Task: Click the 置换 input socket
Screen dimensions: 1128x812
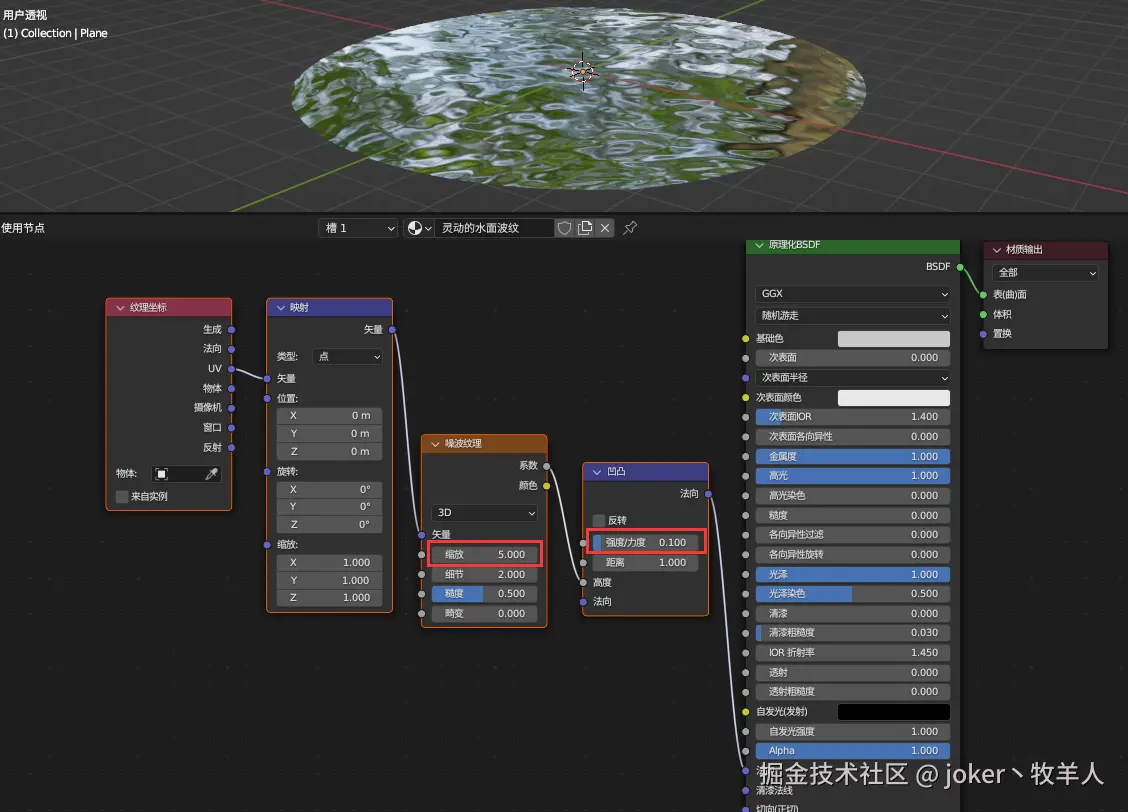Action: tap(983, 334)
